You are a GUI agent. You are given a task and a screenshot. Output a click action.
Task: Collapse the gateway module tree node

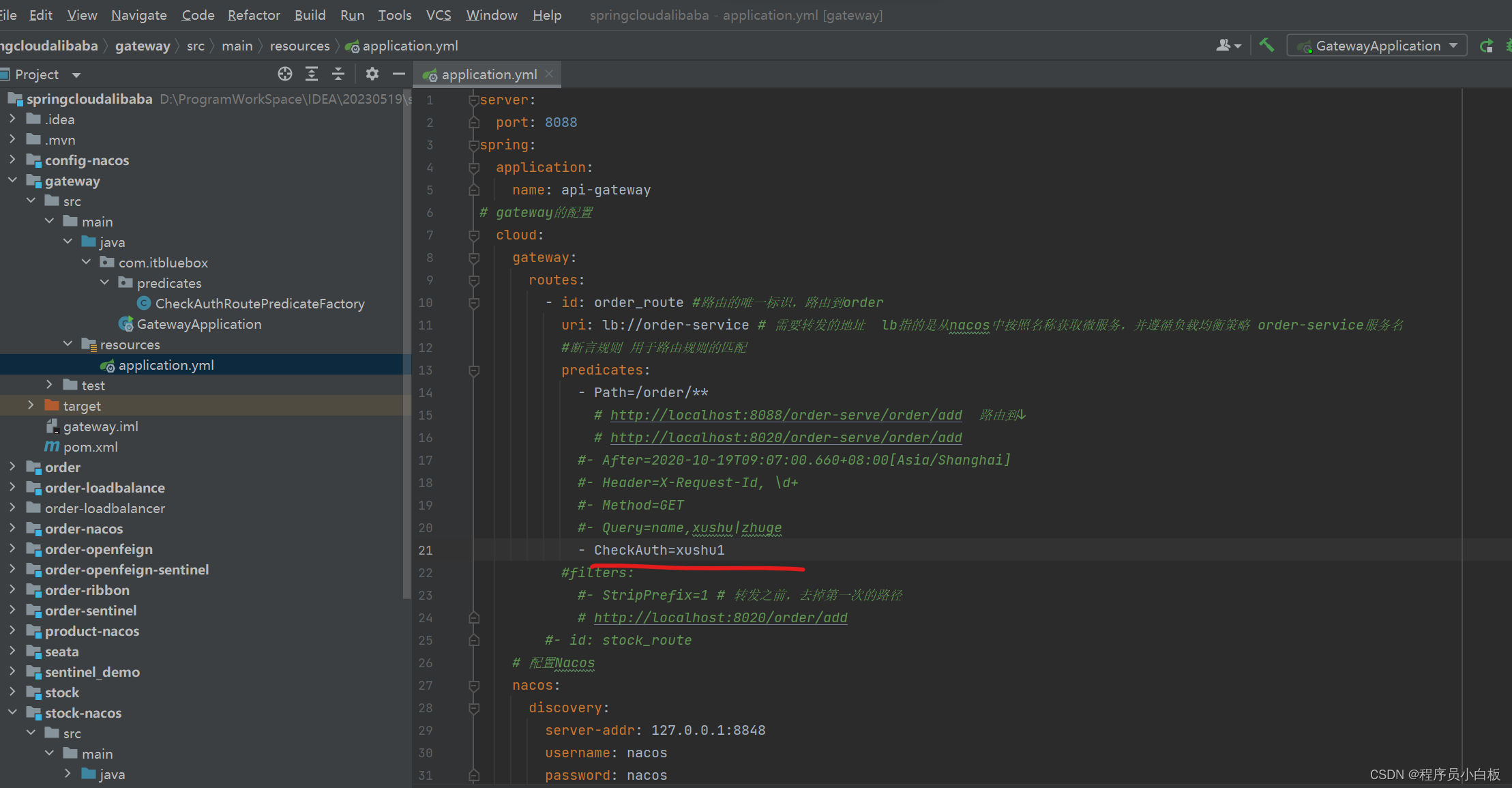[12, 180]
